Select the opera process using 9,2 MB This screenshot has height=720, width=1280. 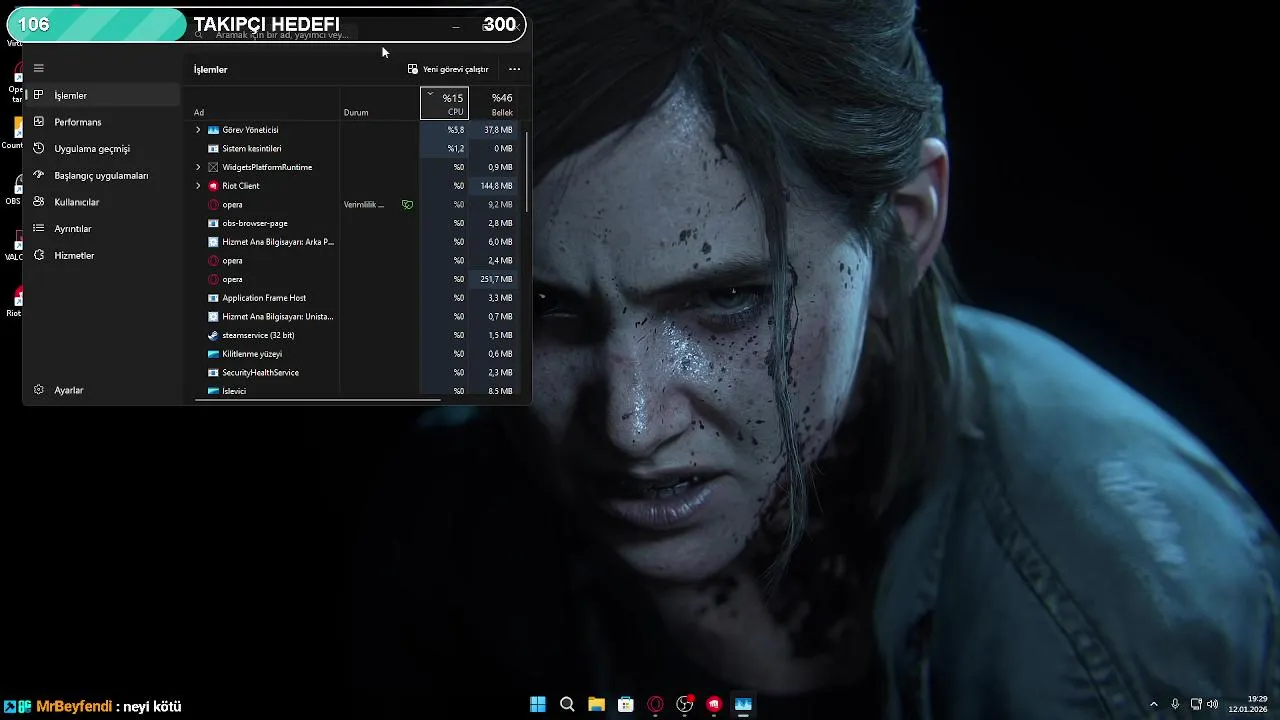[355, 204]
